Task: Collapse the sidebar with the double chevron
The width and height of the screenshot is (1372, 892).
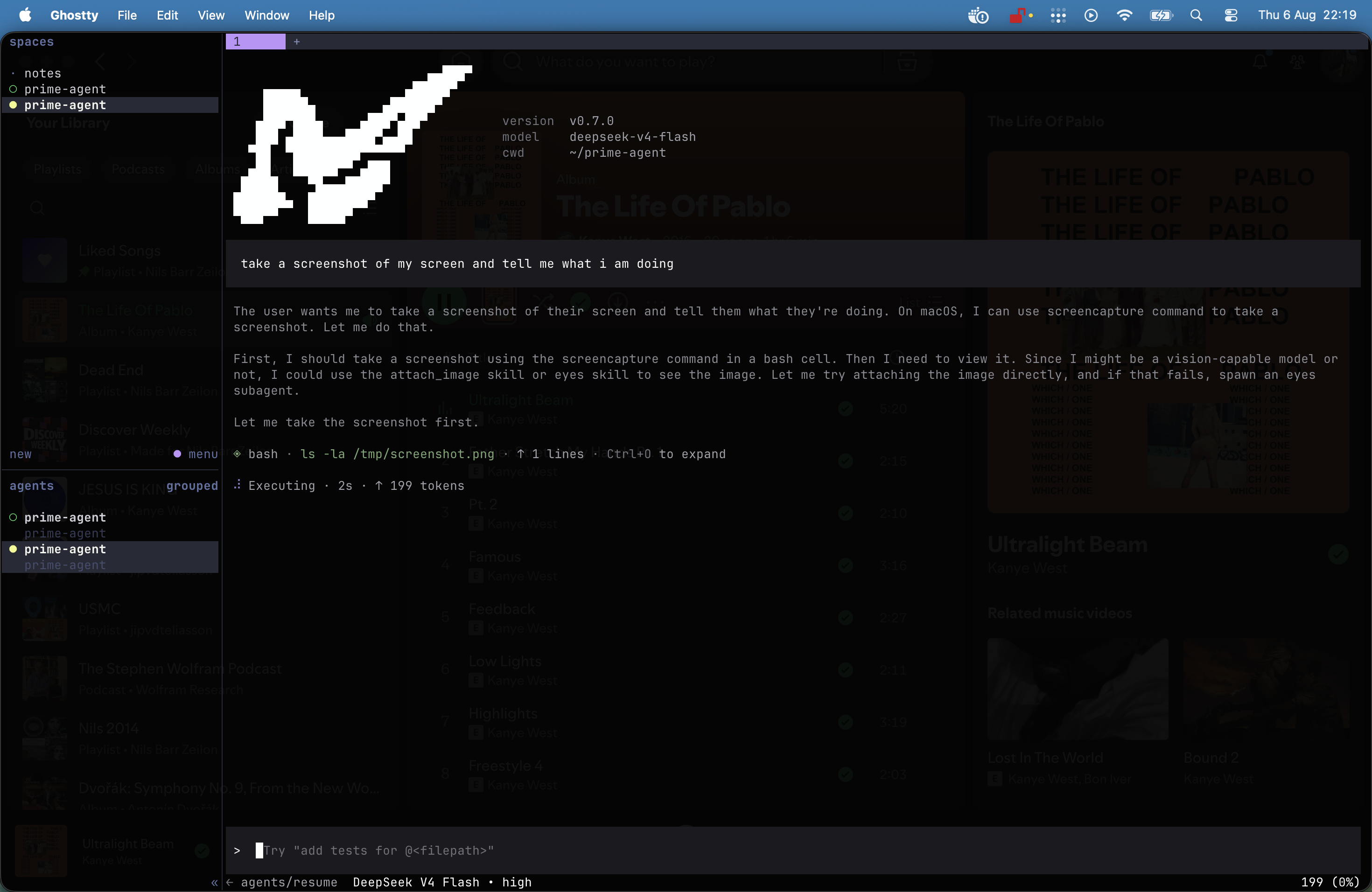Action: 215,882
